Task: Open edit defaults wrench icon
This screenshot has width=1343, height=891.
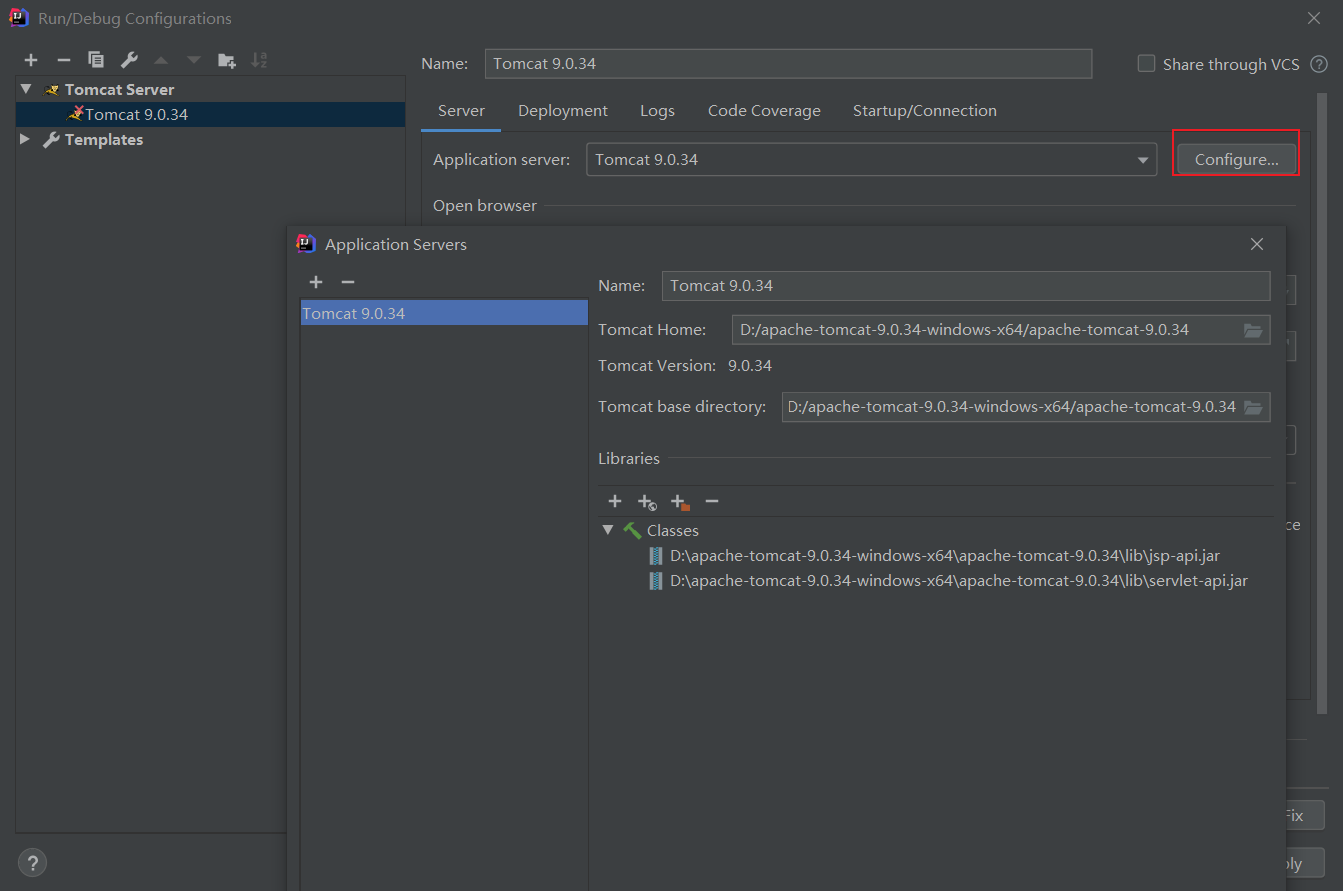Action: tap(129, 61)
